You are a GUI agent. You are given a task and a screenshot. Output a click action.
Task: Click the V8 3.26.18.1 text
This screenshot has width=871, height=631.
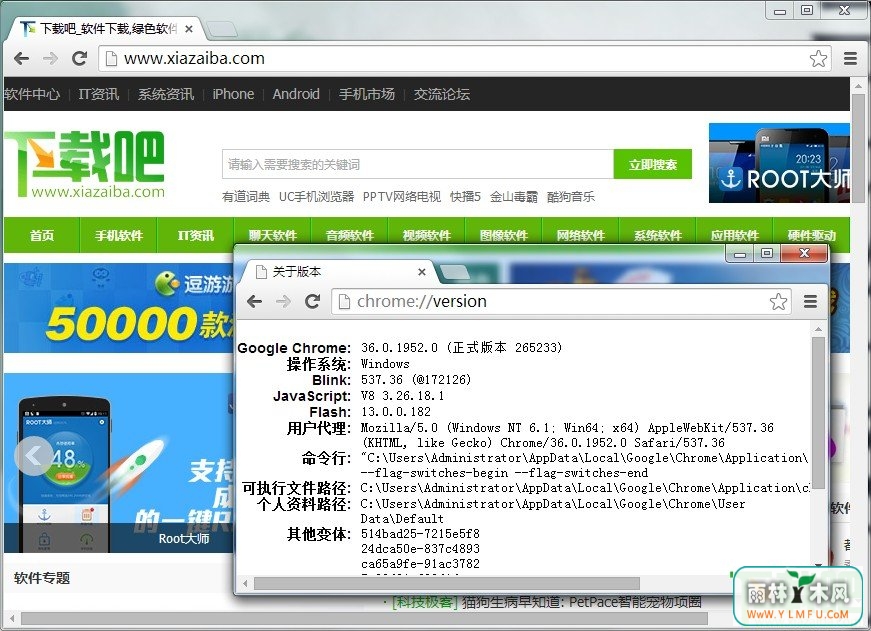(402, 396)
